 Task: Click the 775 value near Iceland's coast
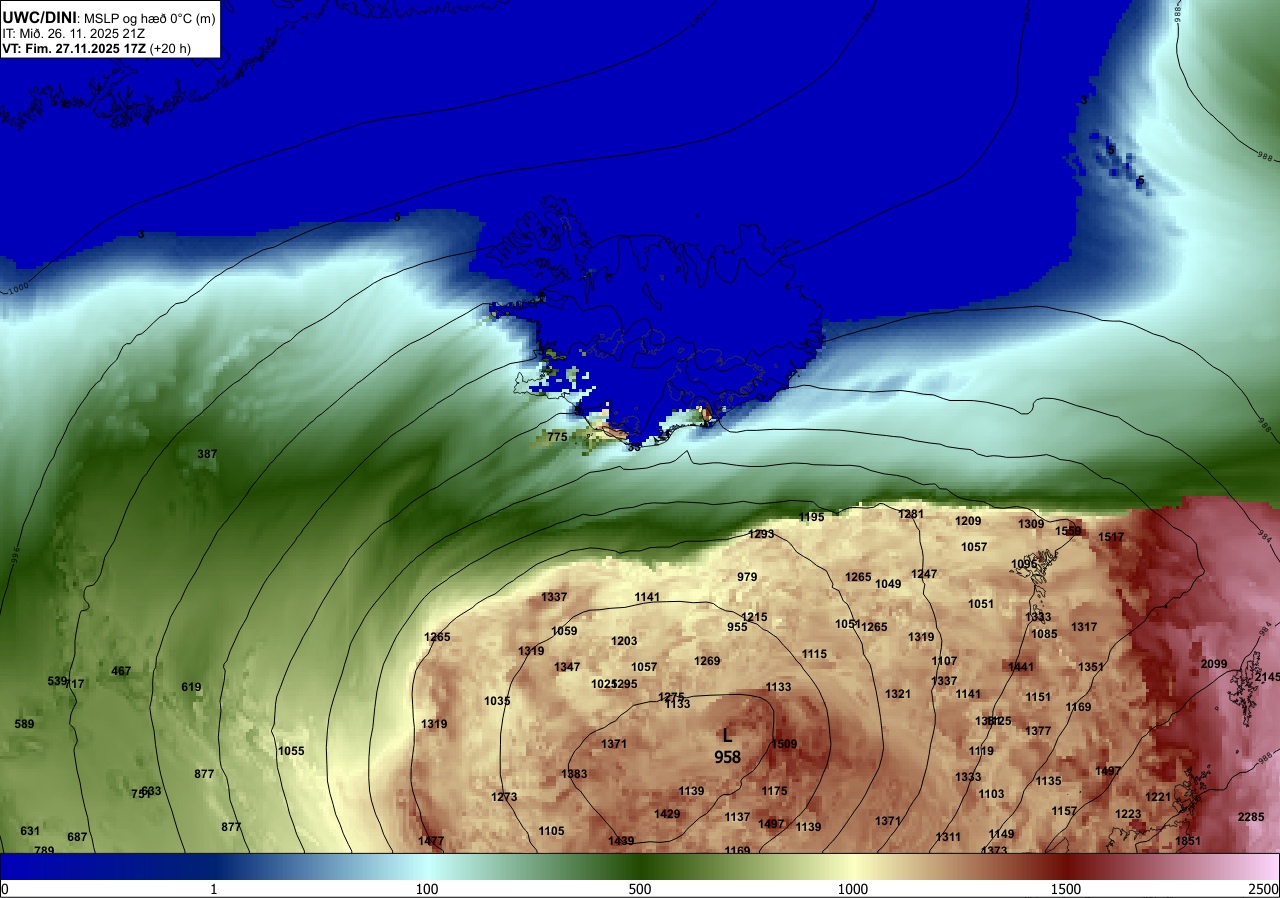(x=557, y=437)
